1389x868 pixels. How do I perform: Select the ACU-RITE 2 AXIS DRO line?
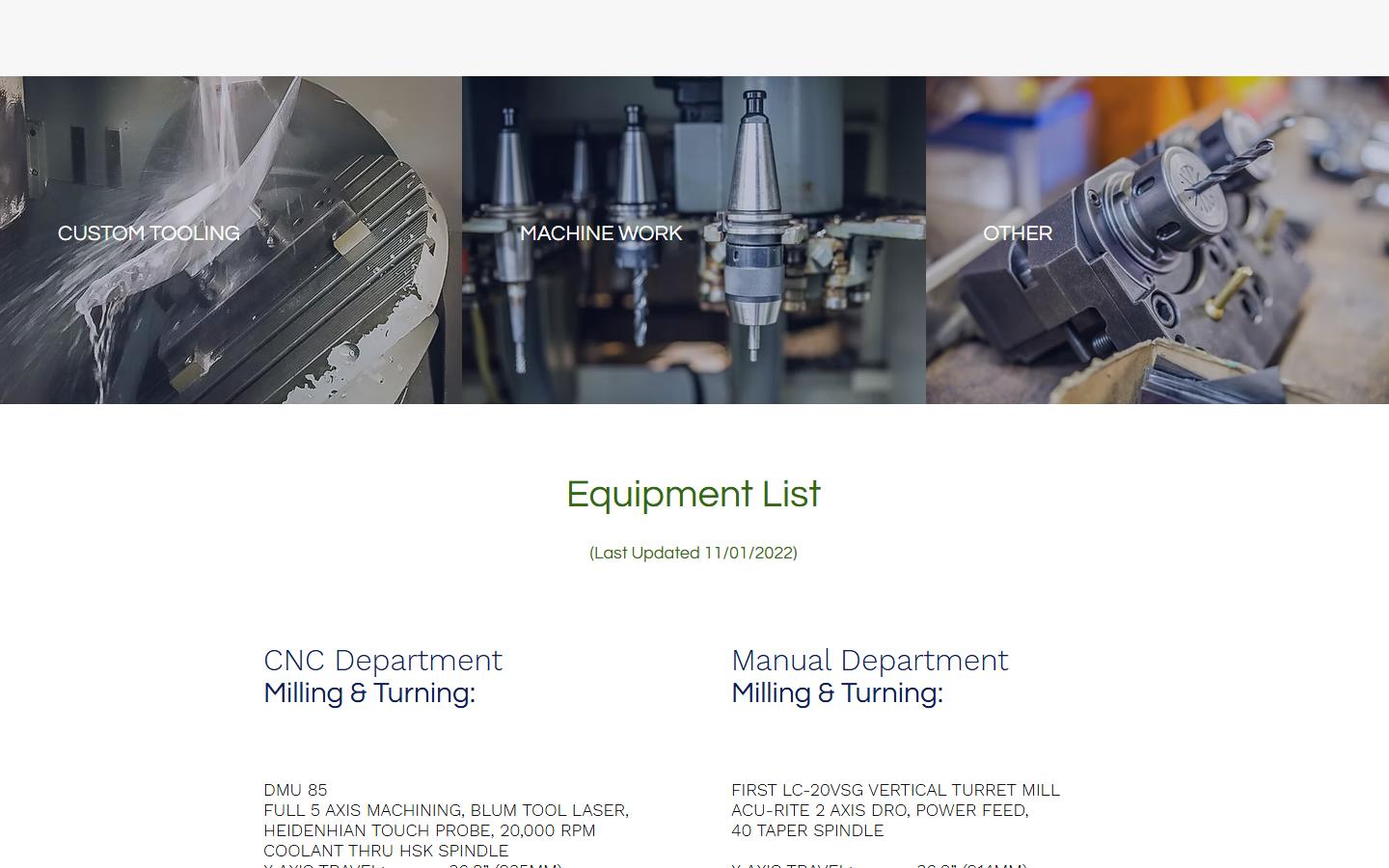(x=881, y=810)
